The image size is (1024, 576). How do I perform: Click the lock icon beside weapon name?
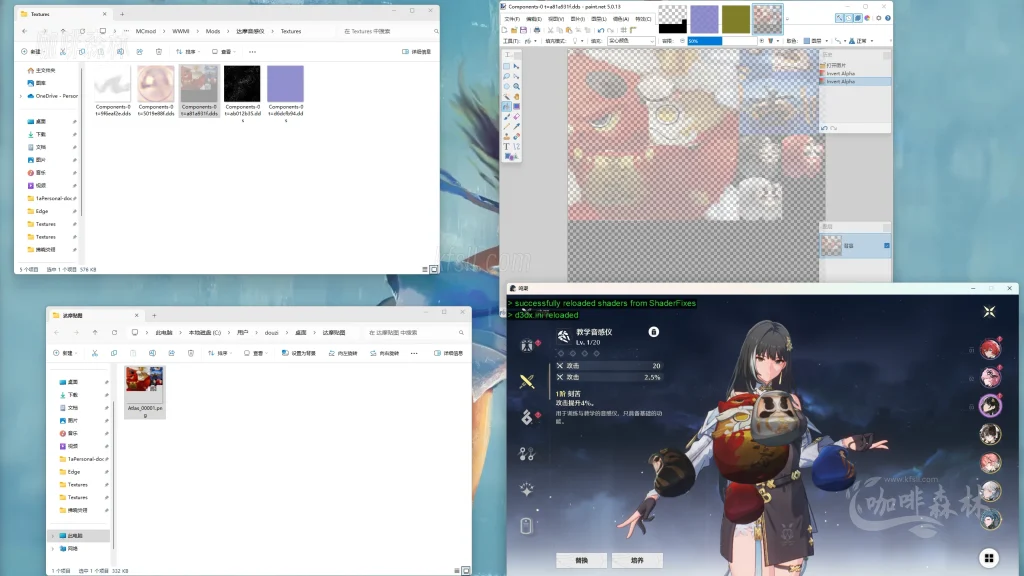[653, 331]
